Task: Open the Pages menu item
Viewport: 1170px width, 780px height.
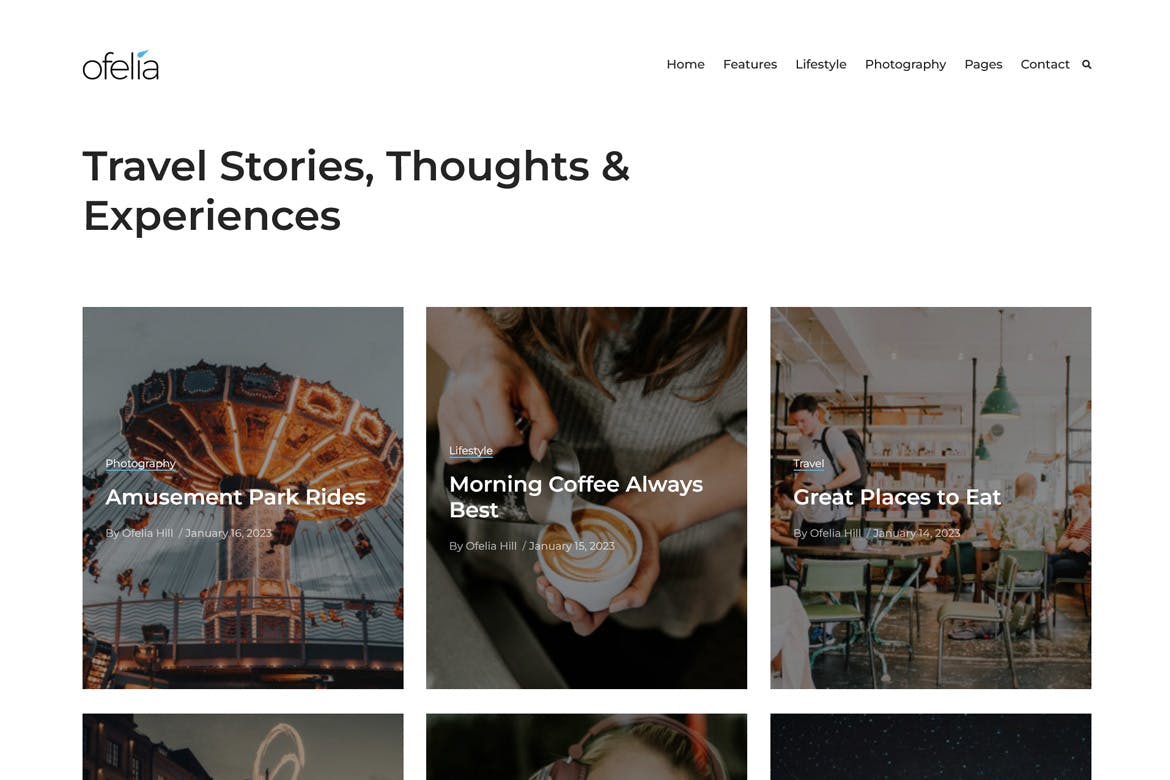Action: (x=983, y=64)
